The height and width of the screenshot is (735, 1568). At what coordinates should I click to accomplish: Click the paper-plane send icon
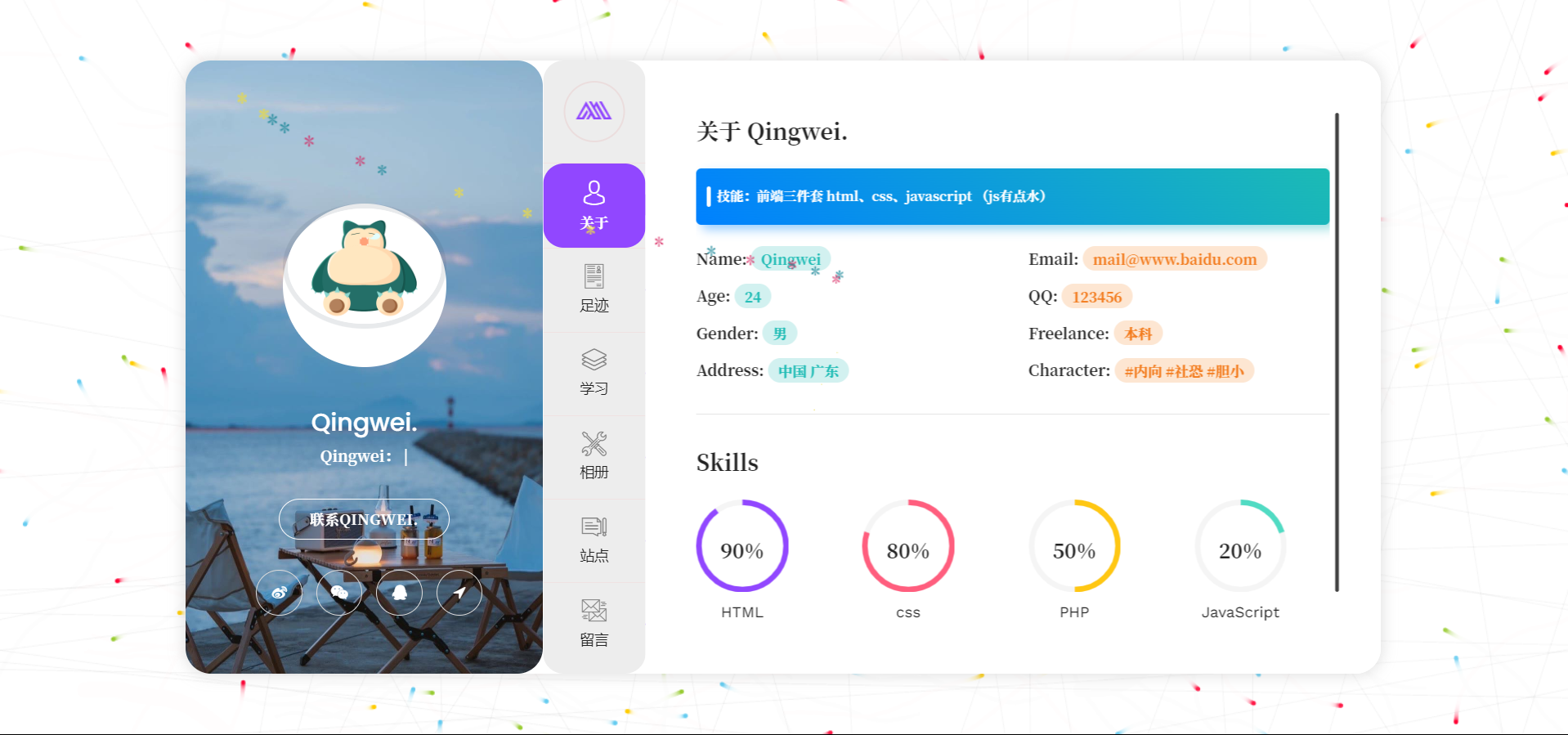(x=459, y=593)
